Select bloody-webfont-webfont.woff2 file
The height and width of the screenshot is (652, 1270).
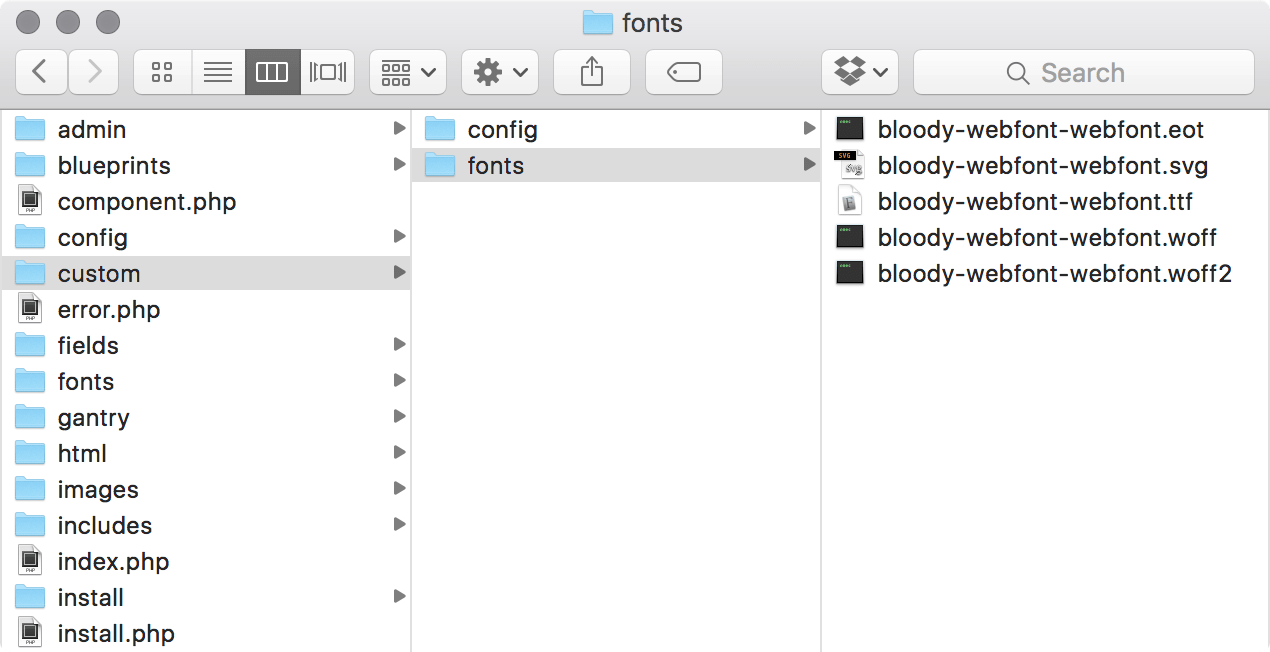[1054, 274]
